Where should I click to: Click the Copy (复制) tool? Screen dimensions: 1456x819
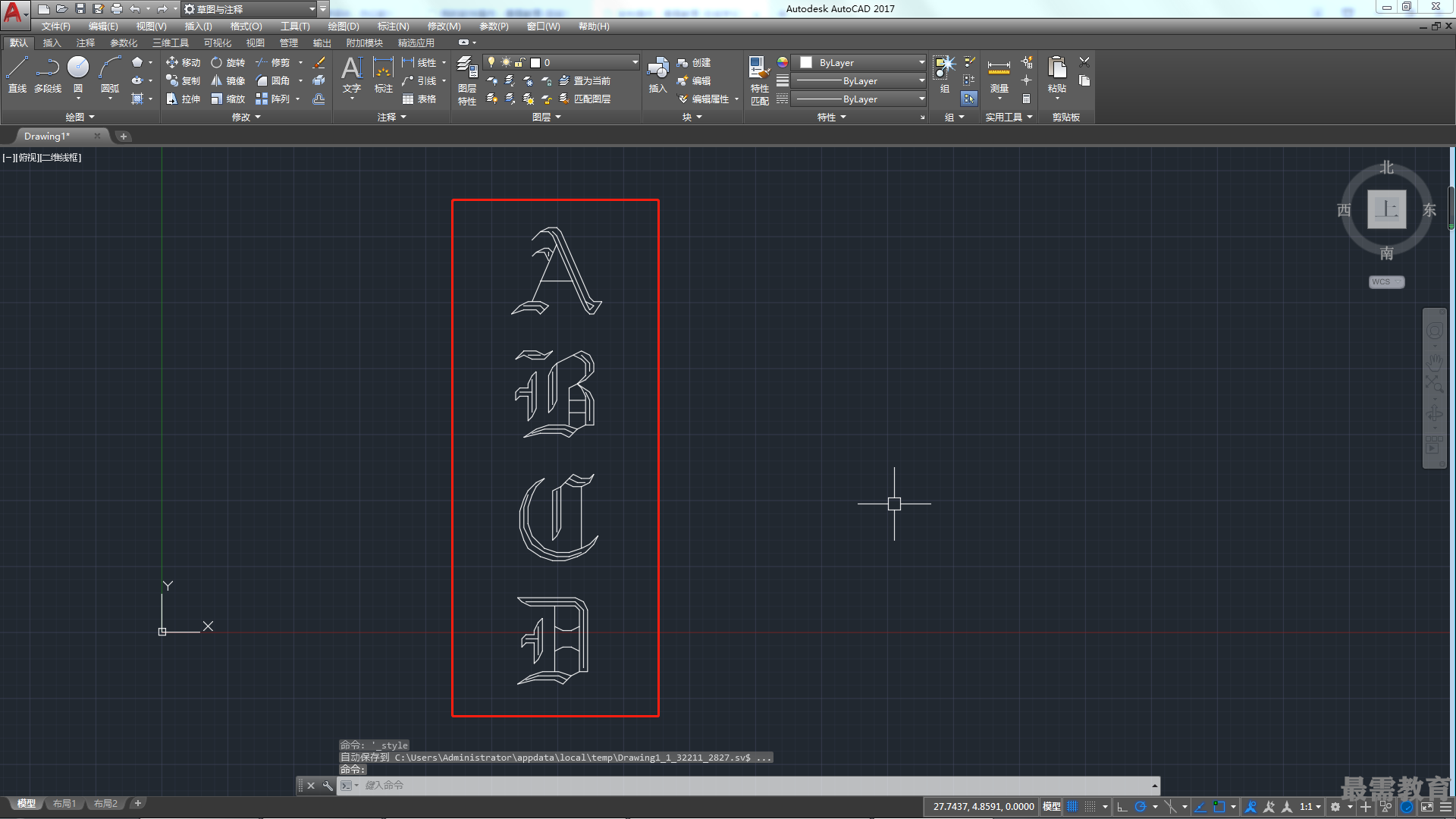(x=183, y=81)
